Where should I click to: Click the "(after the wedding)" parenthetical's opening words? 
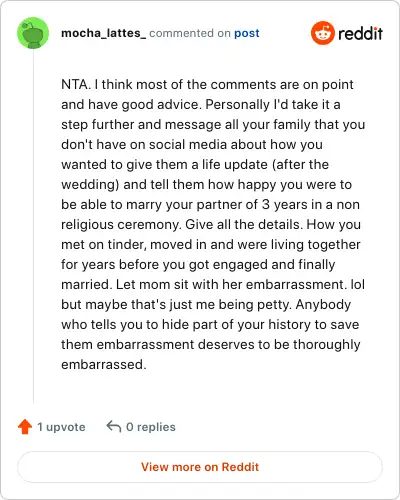[300, 165]
